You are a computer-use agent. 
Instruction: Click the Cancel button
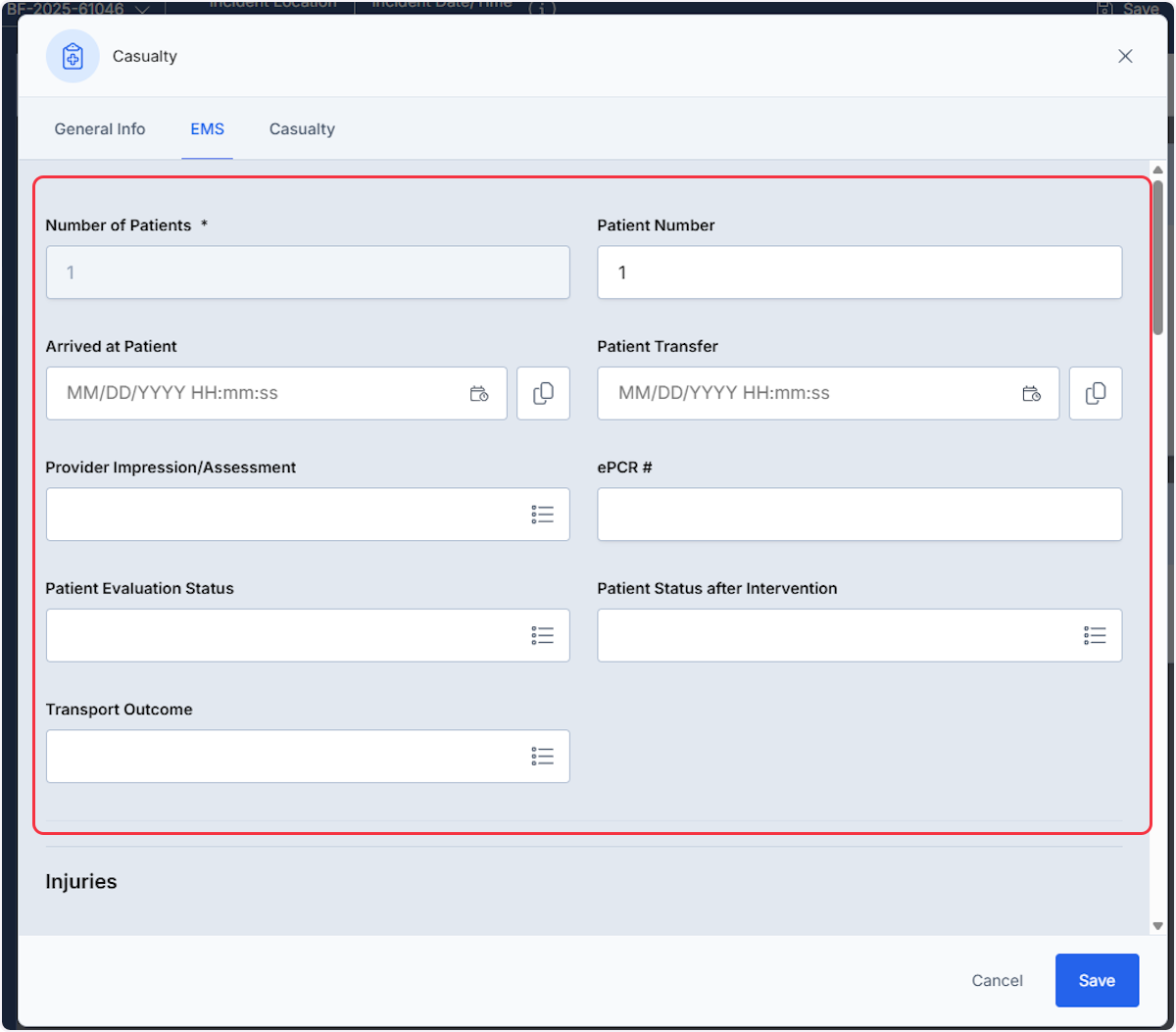[x=997, y=980]
